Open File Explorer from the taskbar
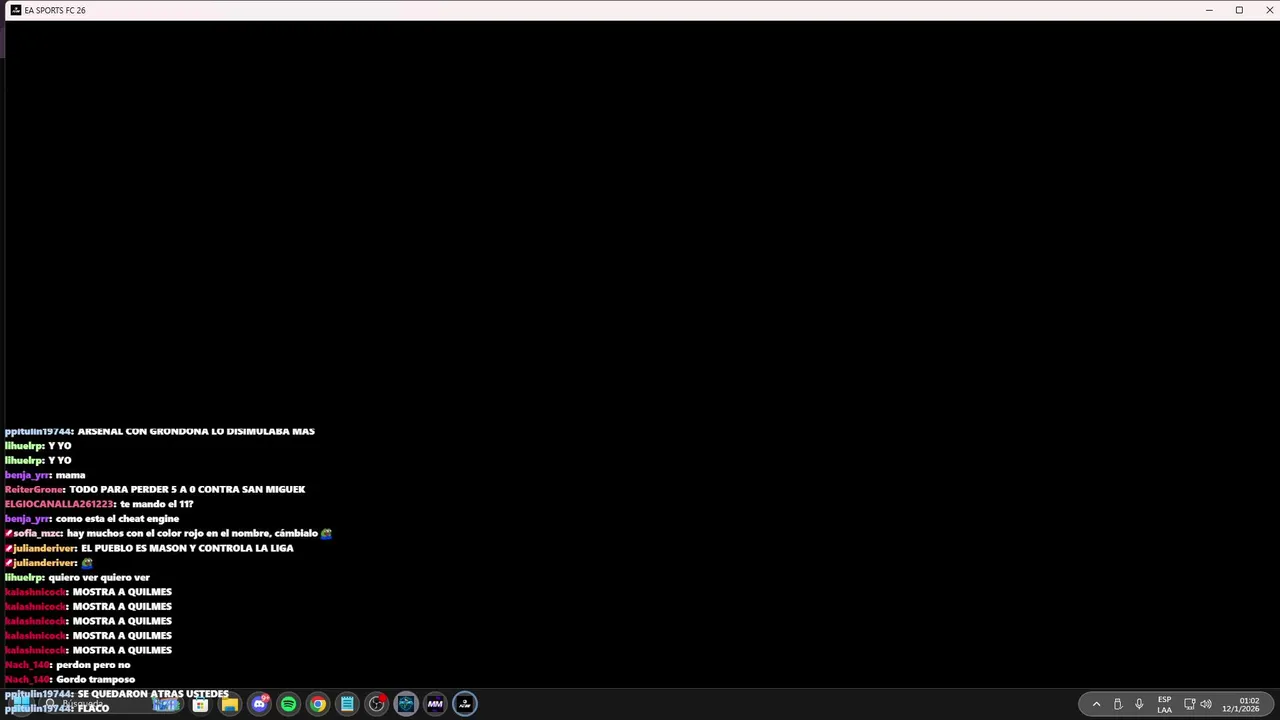1280x720 pixels. click(229, 704)
